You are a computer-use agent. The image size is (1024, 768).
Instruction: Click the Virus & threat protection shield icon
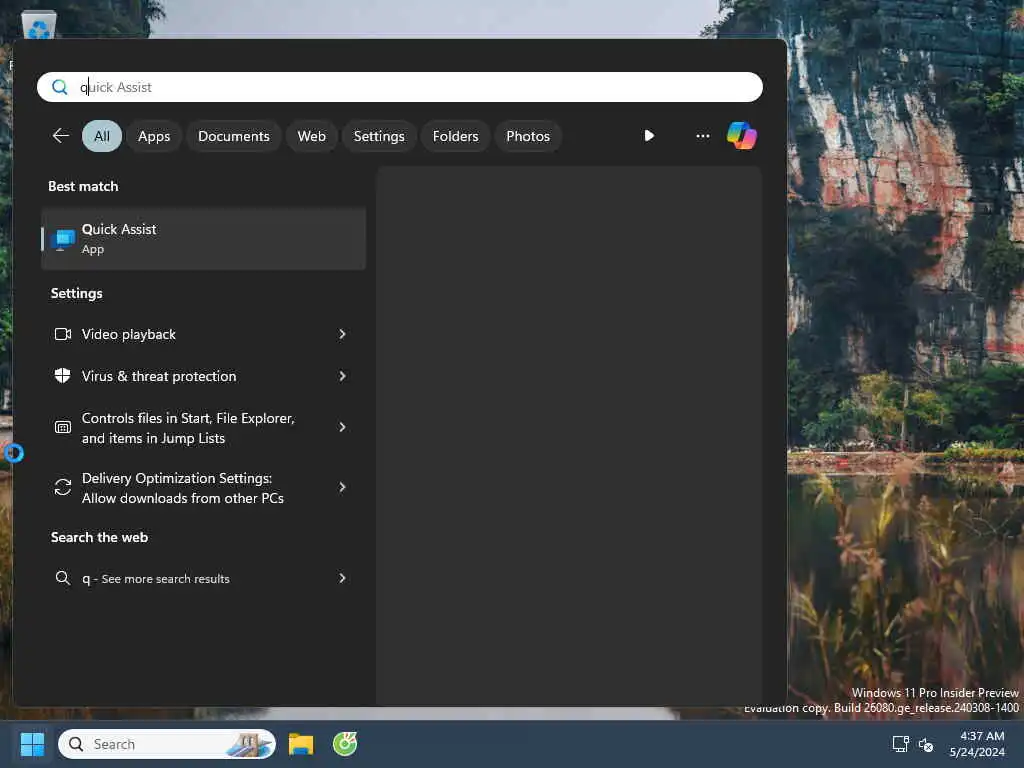63,376
